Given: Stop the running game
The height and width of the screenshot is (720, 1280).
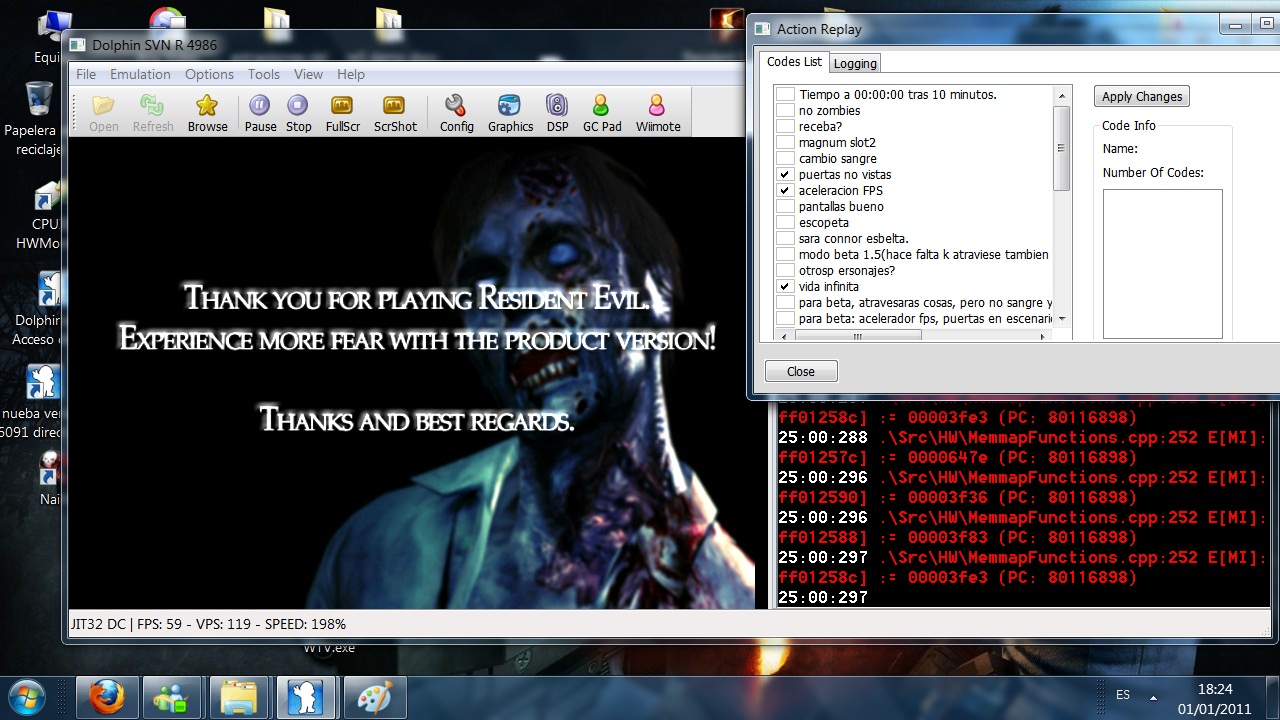Looking at the screenshot, I should (x=298, y=106).
